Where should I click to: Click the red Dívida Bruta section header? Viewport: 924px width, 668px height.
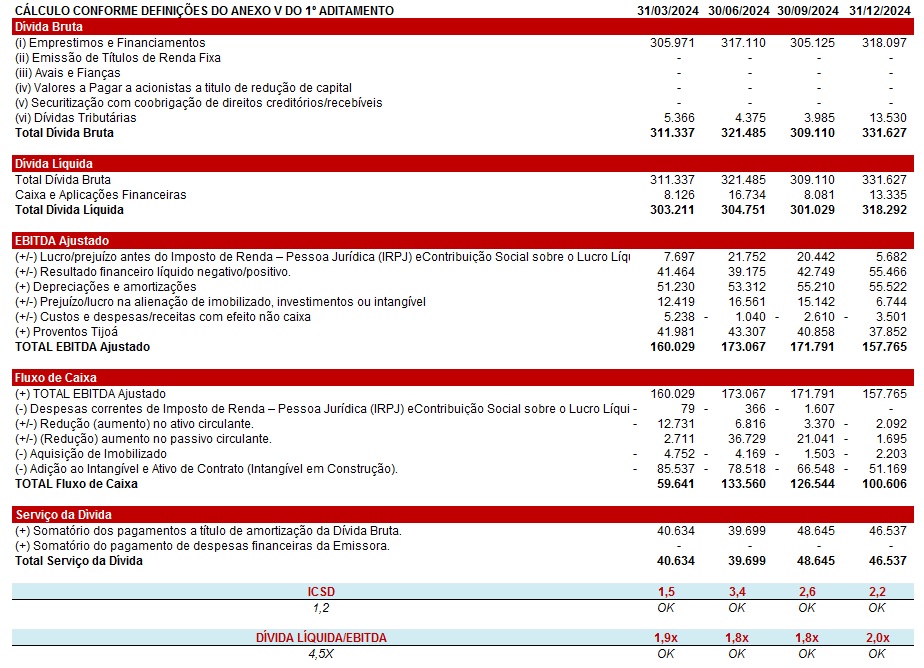(x=463, y=27)
